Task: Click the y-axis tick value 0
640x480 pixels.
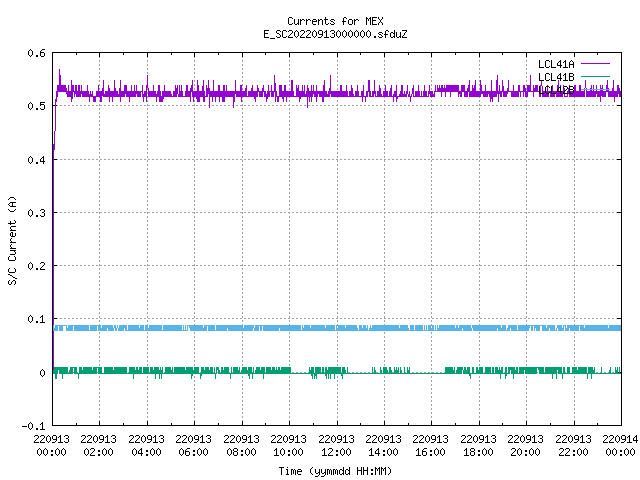Action: [x=42, y=373]
